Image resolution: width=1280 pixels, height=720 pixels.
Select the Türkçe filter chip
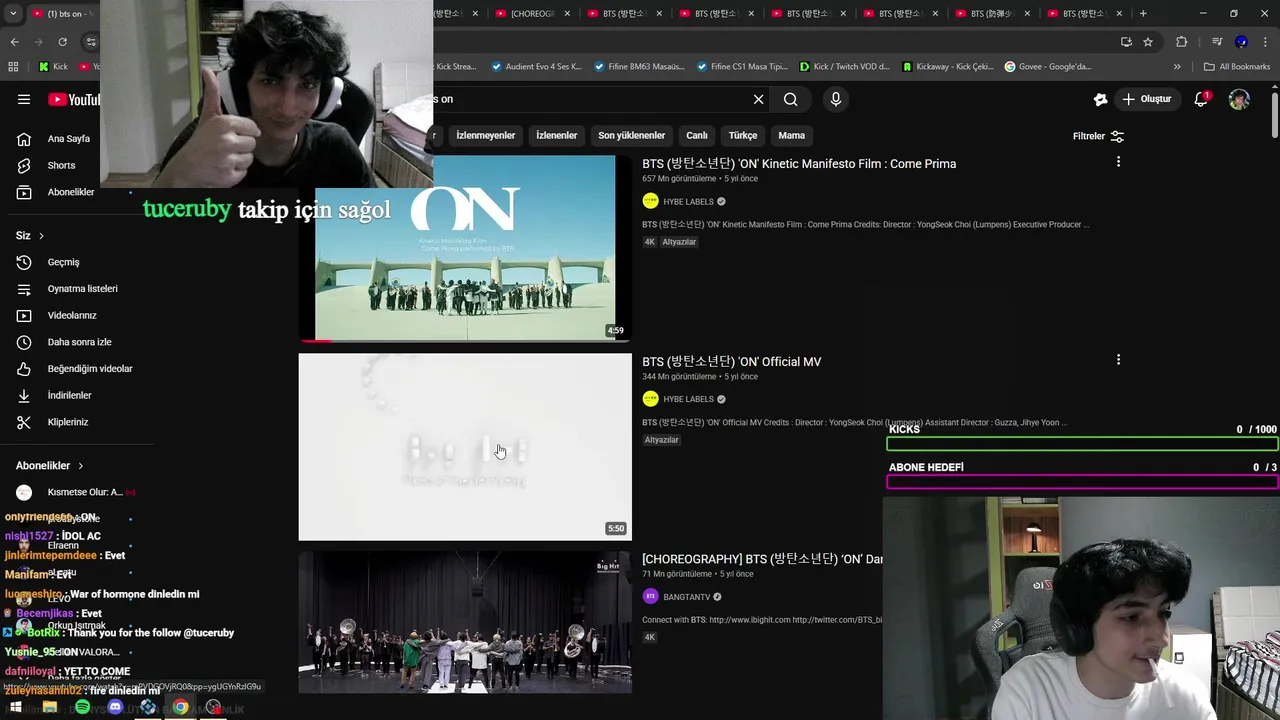point(743,136)
